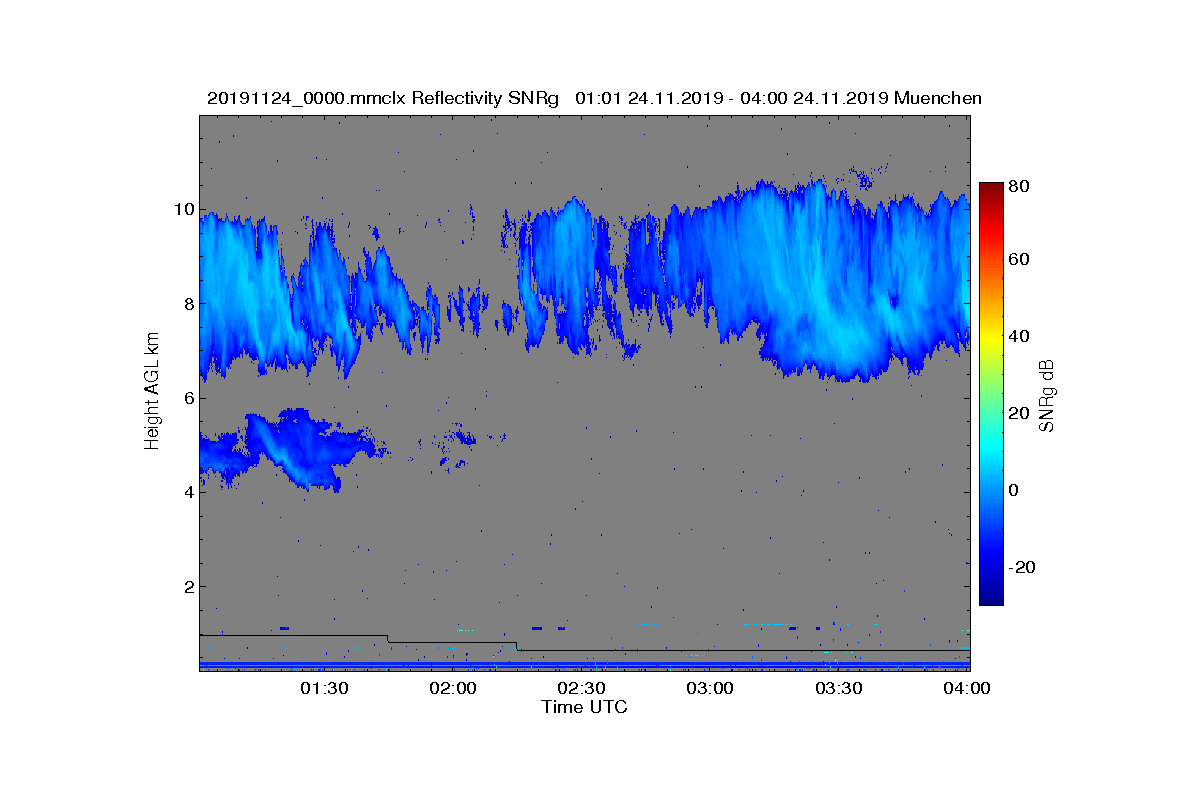Click the 'SNRg dB' colorbar label
The height and width of the screenshot is (800, 1200).
tap(1047, 396)
